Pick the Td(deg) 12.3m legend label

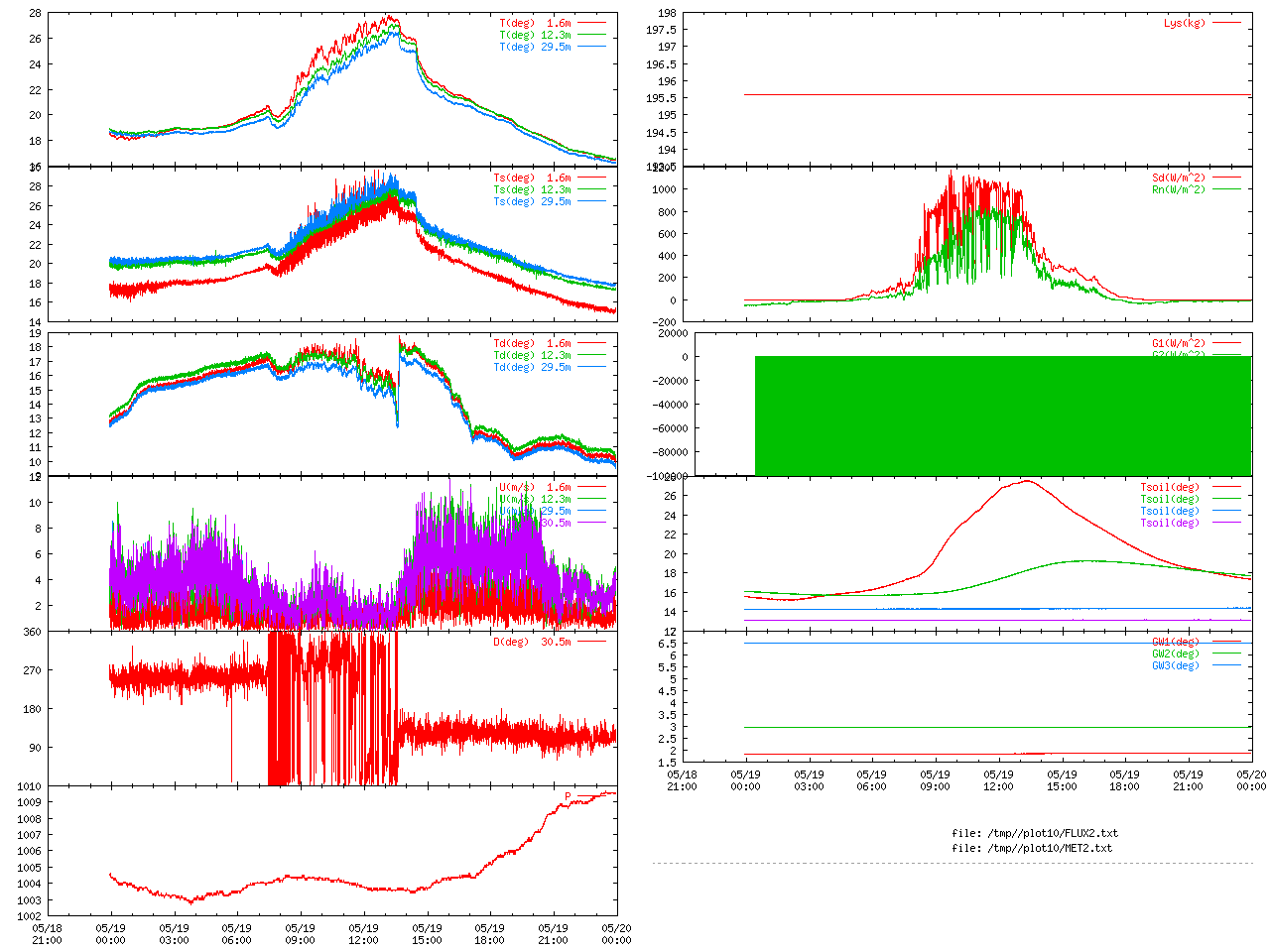pyautogui.click(x=533, y=355)
